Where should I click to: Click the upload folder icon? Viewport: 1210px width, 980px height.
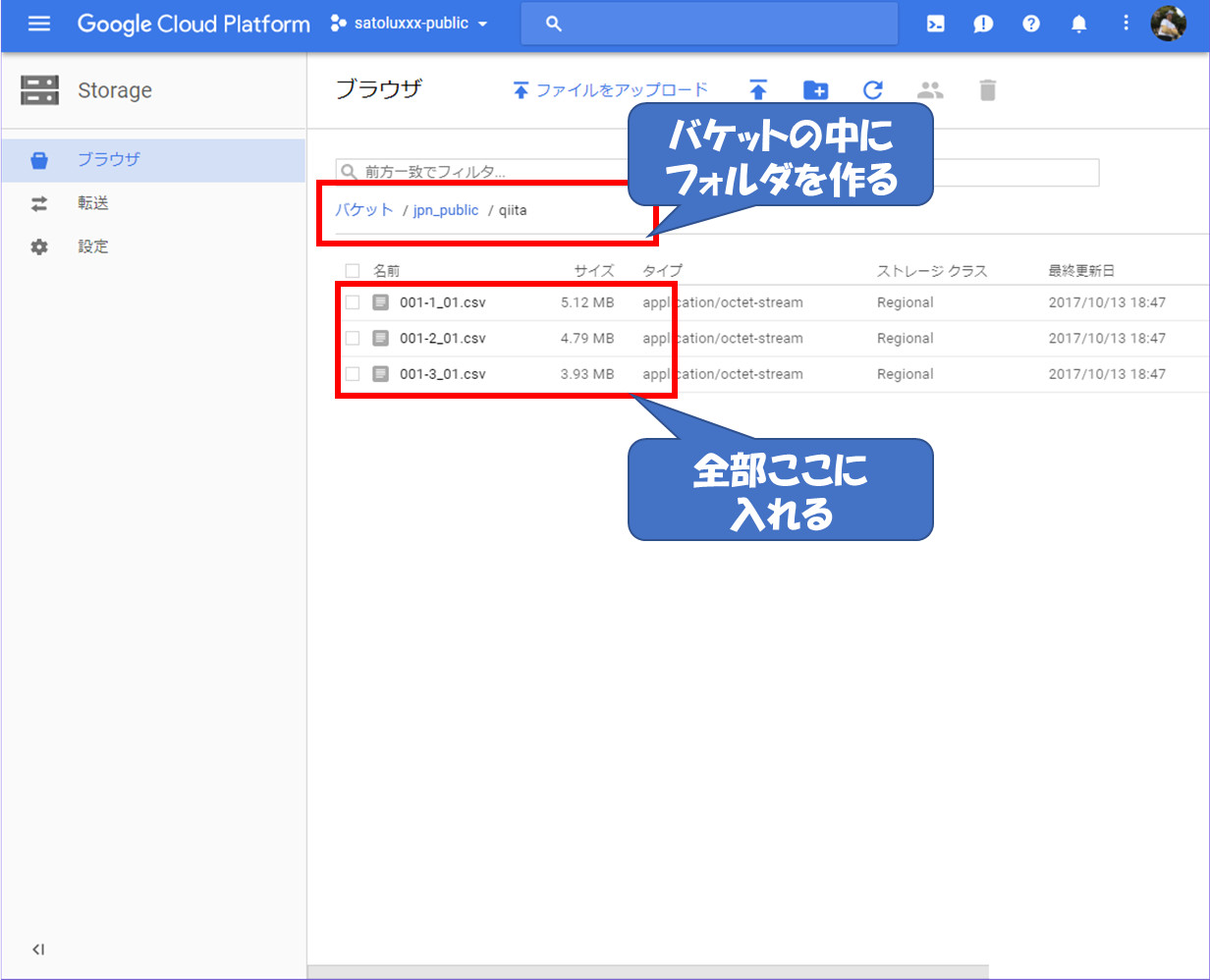tap(757, 90)
